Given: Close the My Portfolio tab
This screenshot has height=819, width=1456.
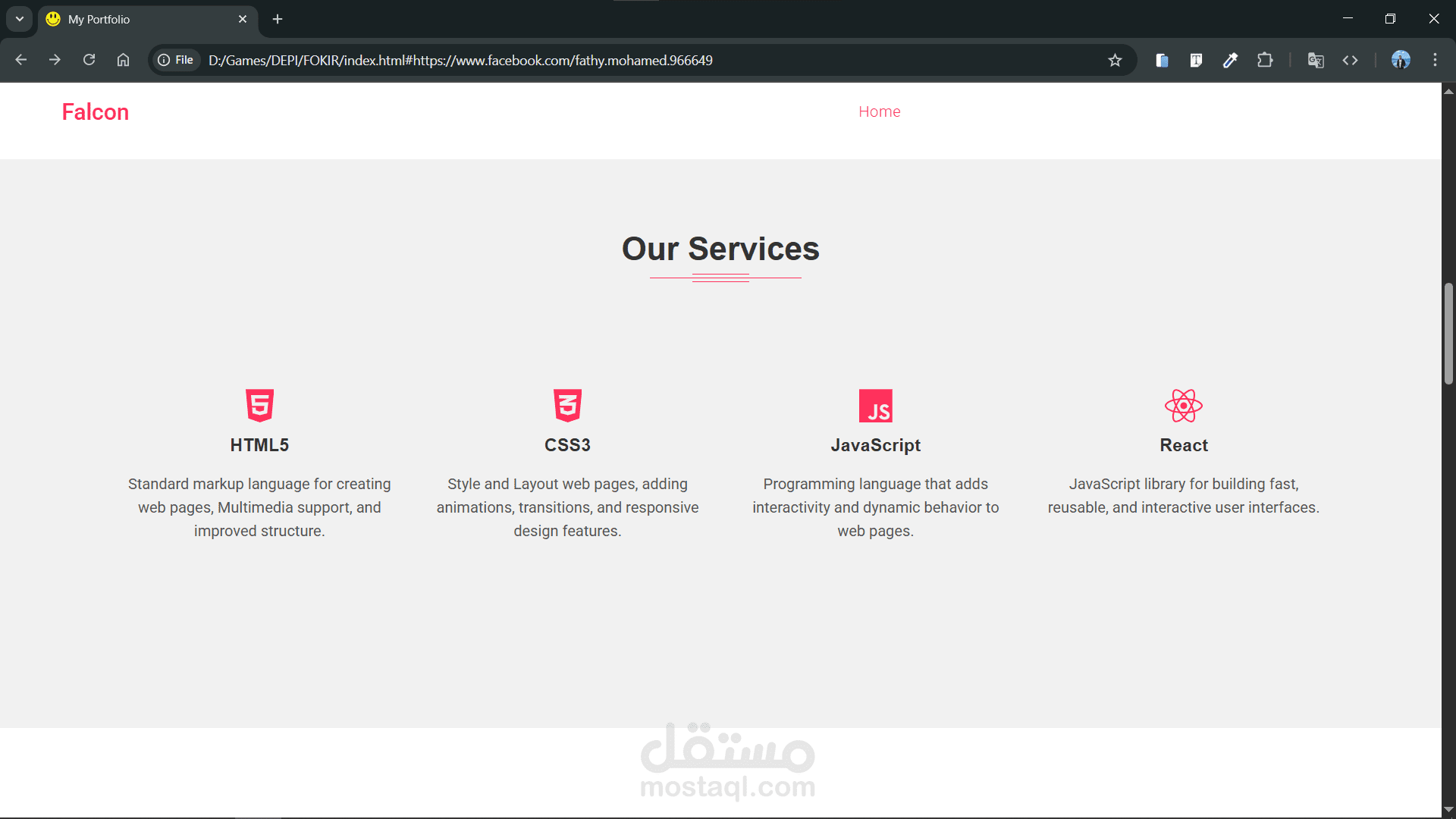Looking at the screenshot, I should point(243,19).
